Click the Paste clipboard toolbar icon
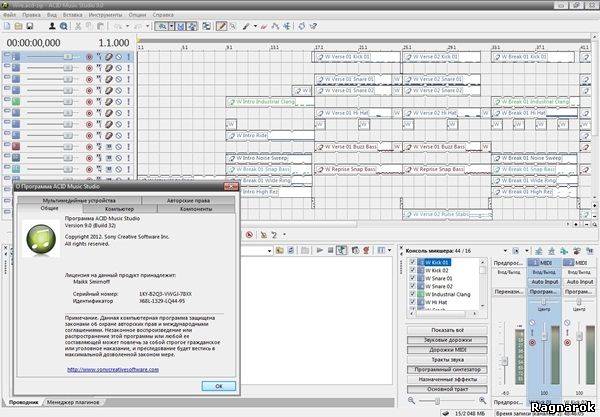 (x=100, y=26)
